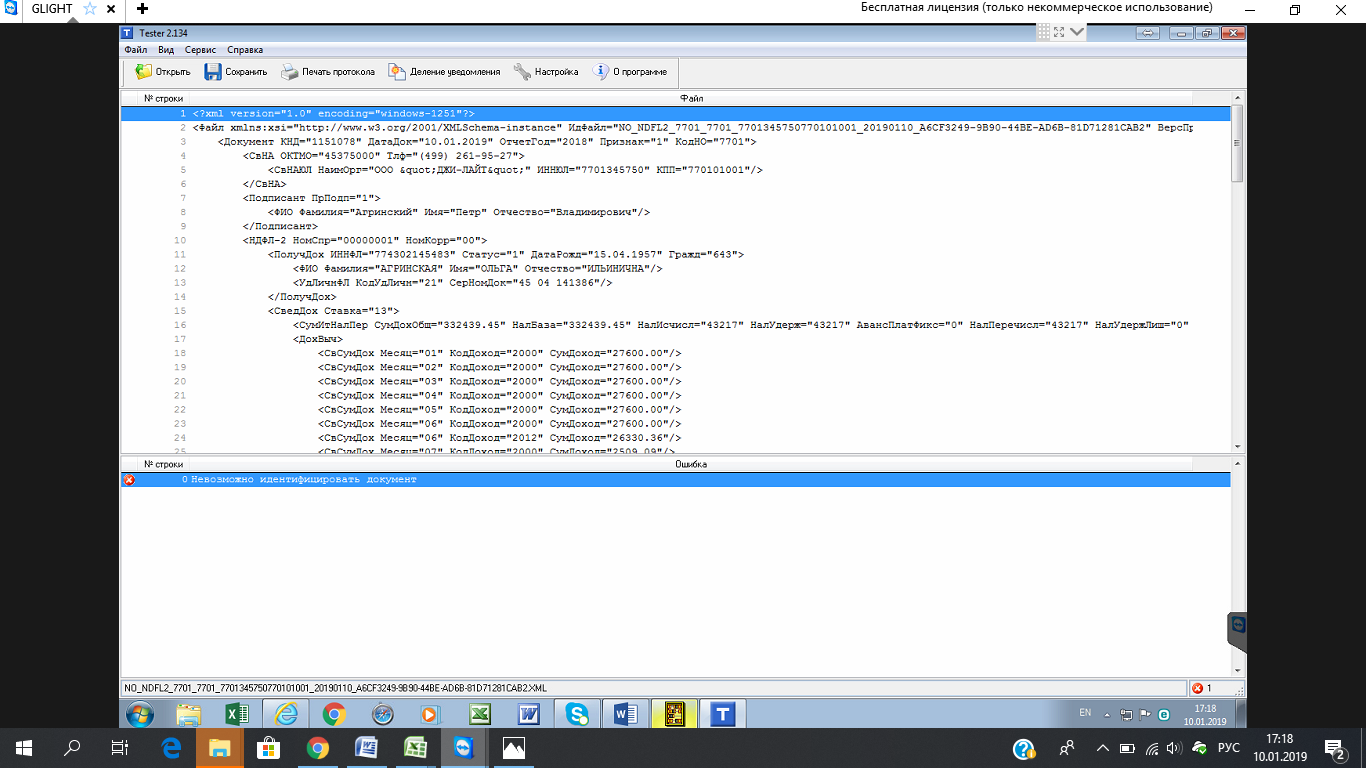Image resolution: width=1366 pixels, height=768 pixels.
Task: Click the error count indicator in the status bar
Action: 1201,688
